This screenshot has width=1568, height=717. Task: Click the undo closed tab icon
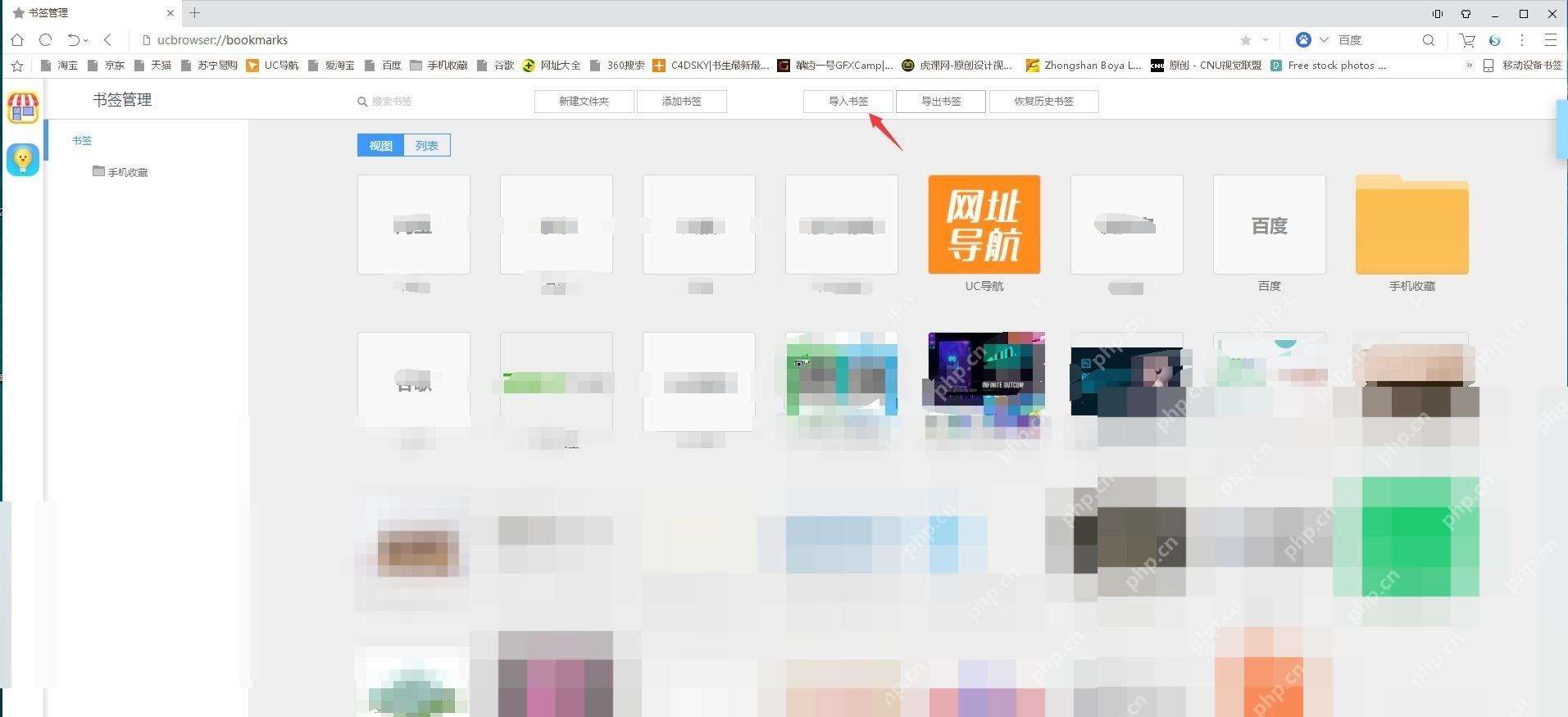[73, 39]
